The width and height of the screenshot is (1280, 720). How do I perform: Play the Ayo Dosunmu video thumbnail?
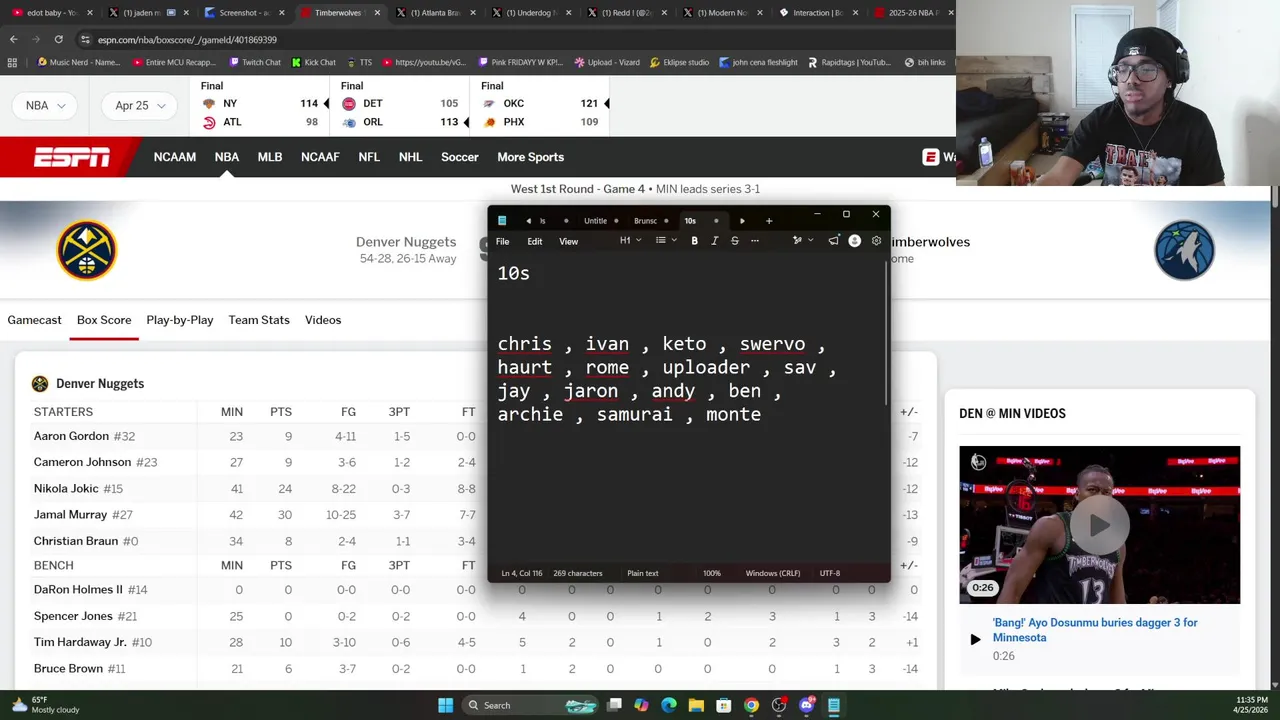click(1100, 525)
